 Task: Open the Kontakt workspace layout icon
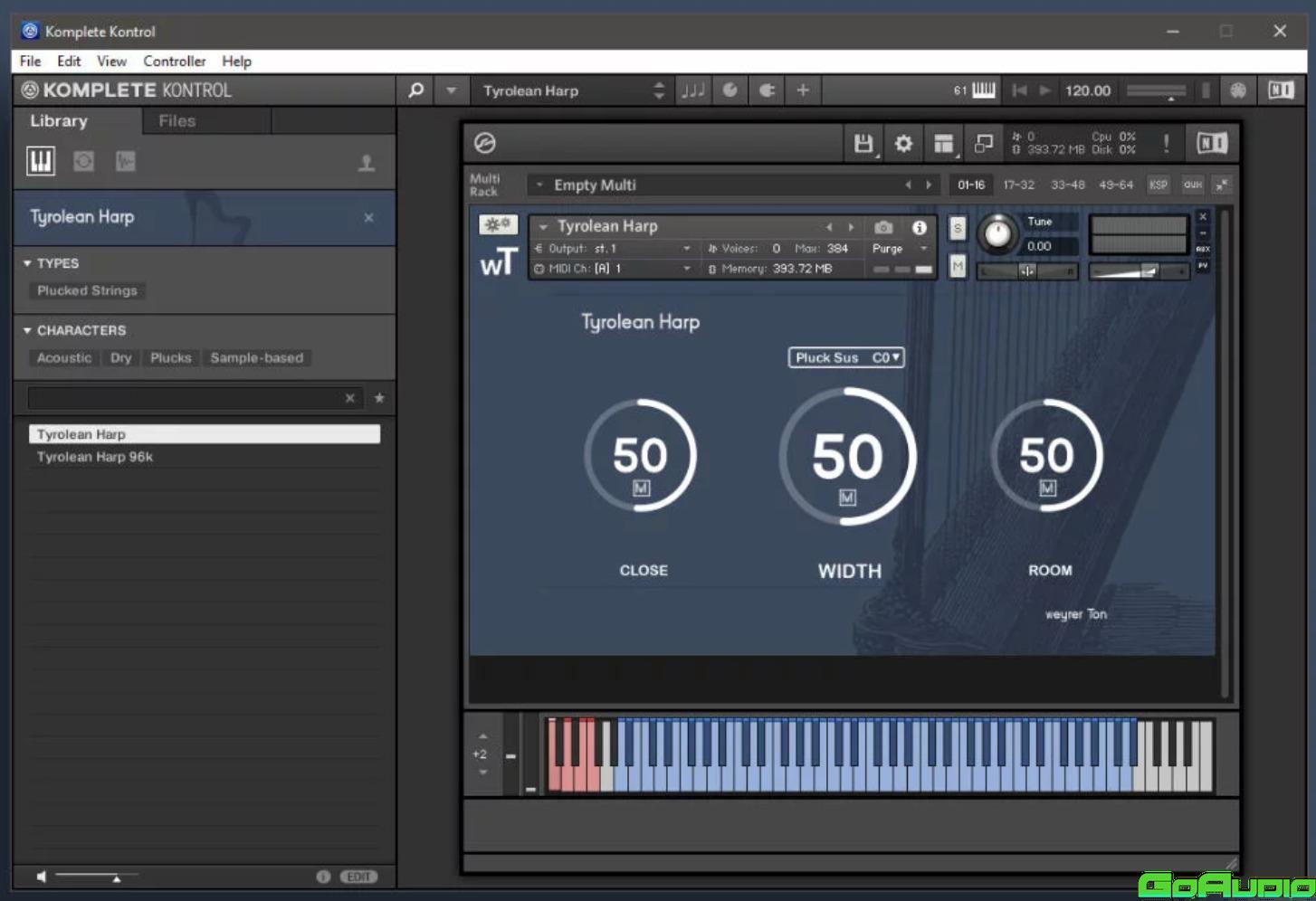(x=944, y=144)
